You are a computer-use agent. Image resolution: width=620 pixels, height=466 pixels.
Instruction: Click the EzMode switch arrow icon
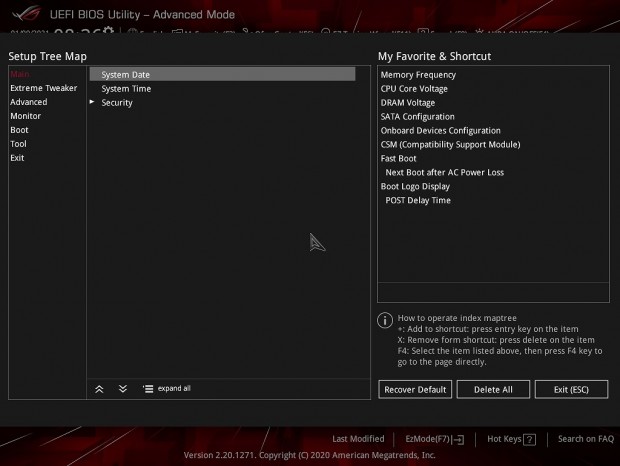(459, 439)
